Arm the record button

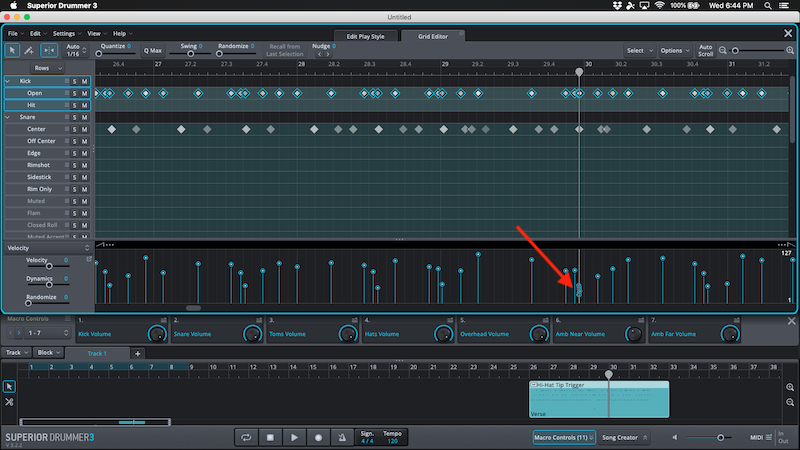[318, 437]
